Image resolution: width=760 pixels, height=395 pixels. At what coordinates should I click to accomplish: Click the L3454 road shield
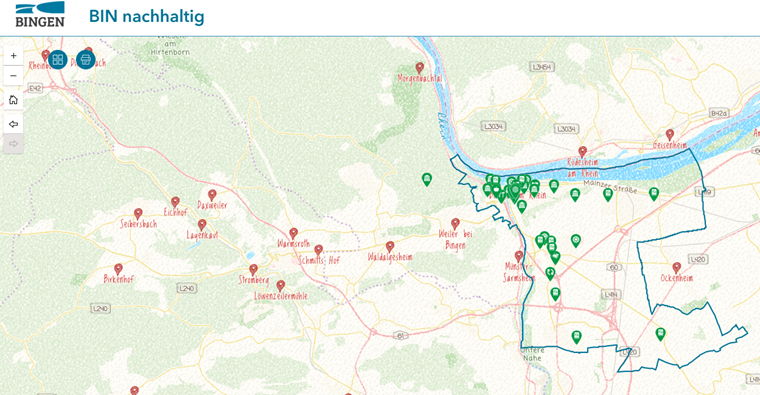tap(542, 67)
